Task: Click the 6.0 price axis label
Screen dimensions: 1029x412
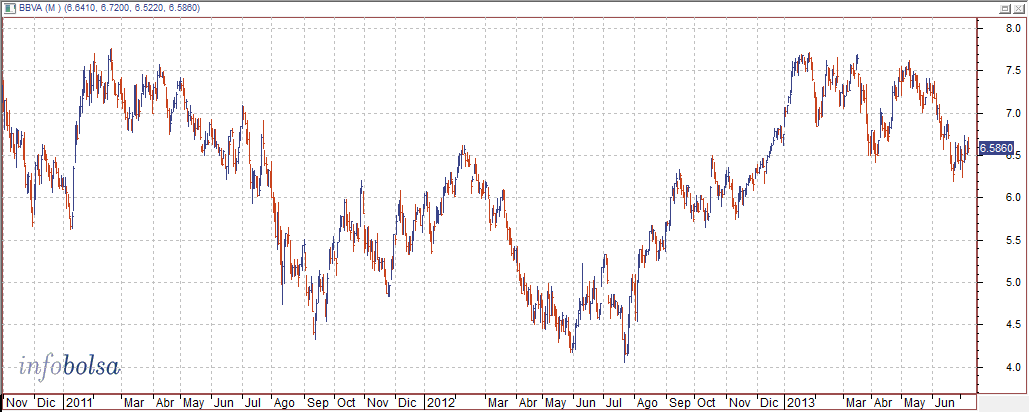Action: (x=1011, y=197)
